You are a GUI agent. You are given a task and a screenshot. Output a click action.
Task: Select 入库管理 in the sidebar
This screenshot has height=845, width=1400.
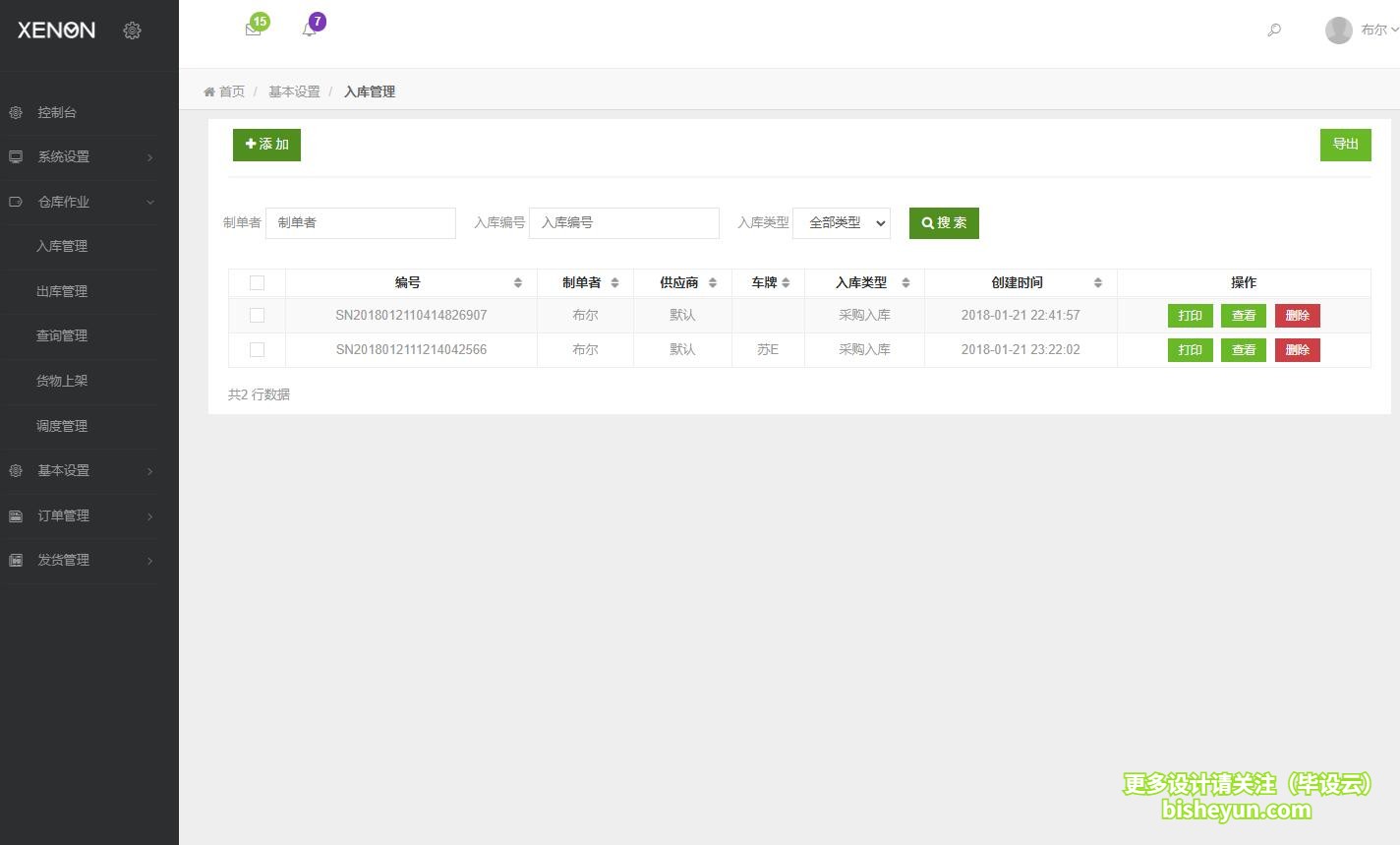62,246
